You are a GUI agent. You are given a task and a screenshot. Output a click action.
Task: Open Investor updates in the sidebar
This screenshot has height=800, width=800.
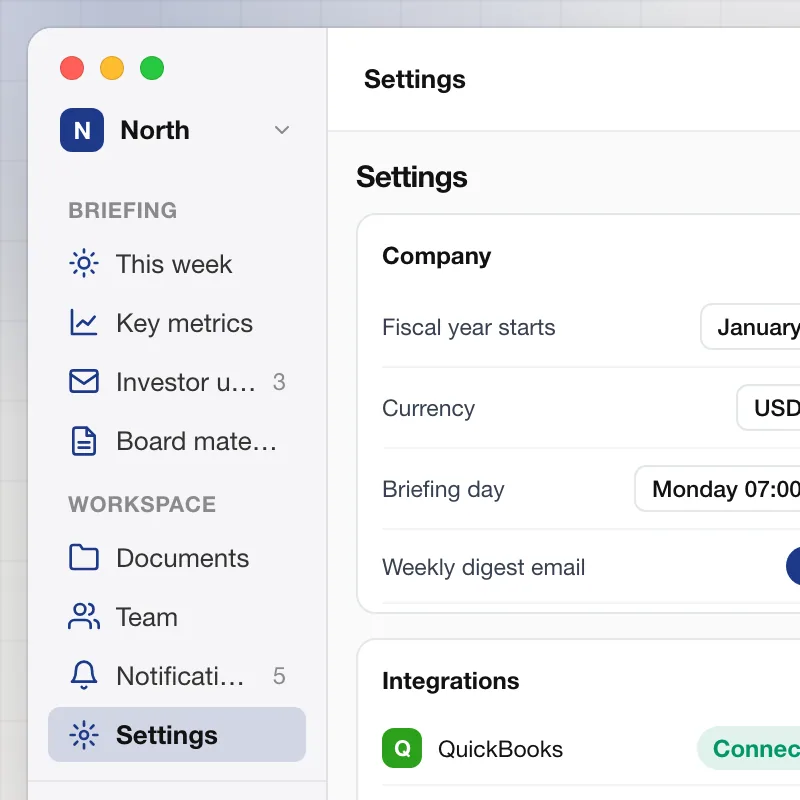pos(177,382)
